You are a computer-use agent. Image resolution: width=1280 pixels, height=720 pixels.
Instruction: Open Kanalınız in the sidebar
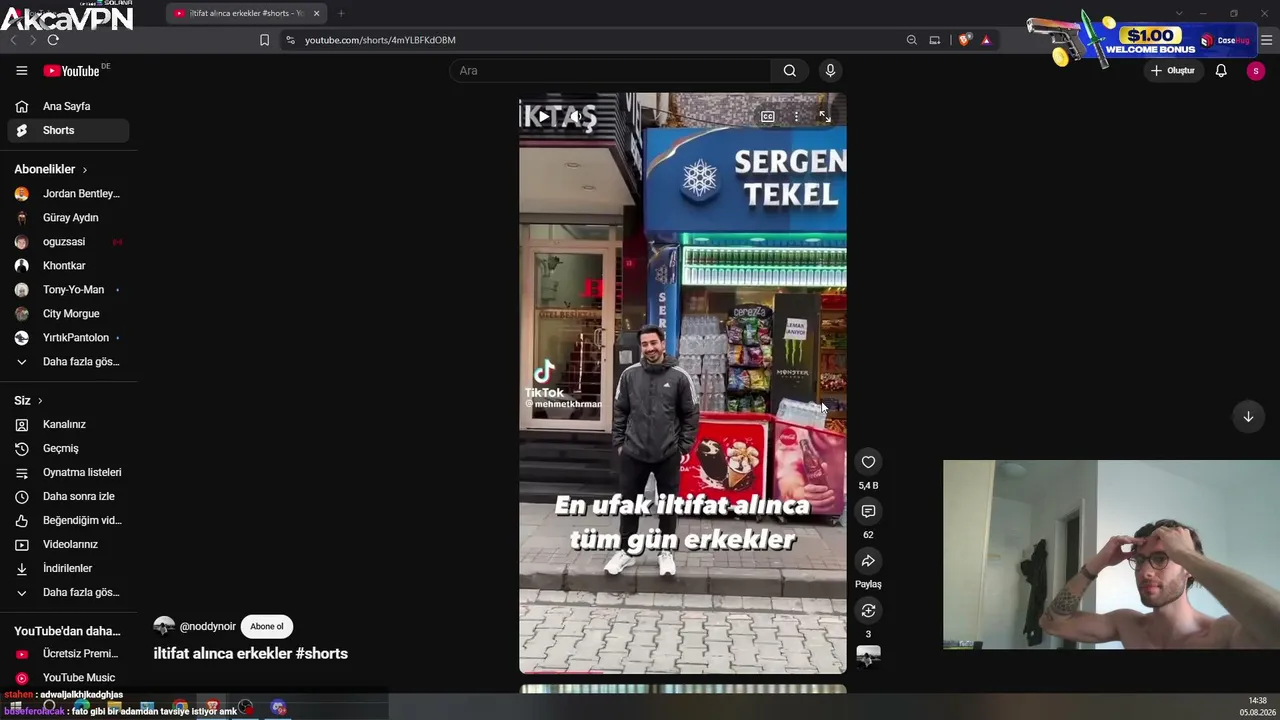[x=68, y=425]
